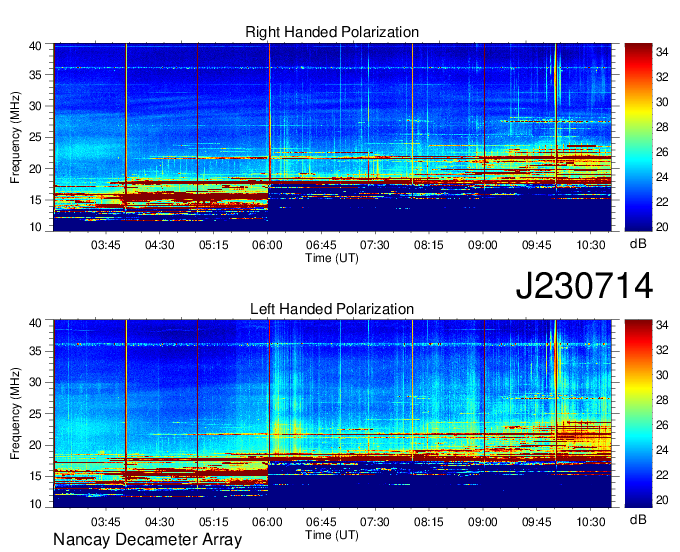Click the Right Handed Polarization spectrogram image
Screen dimensions: 680x552
tap(332, 137)
